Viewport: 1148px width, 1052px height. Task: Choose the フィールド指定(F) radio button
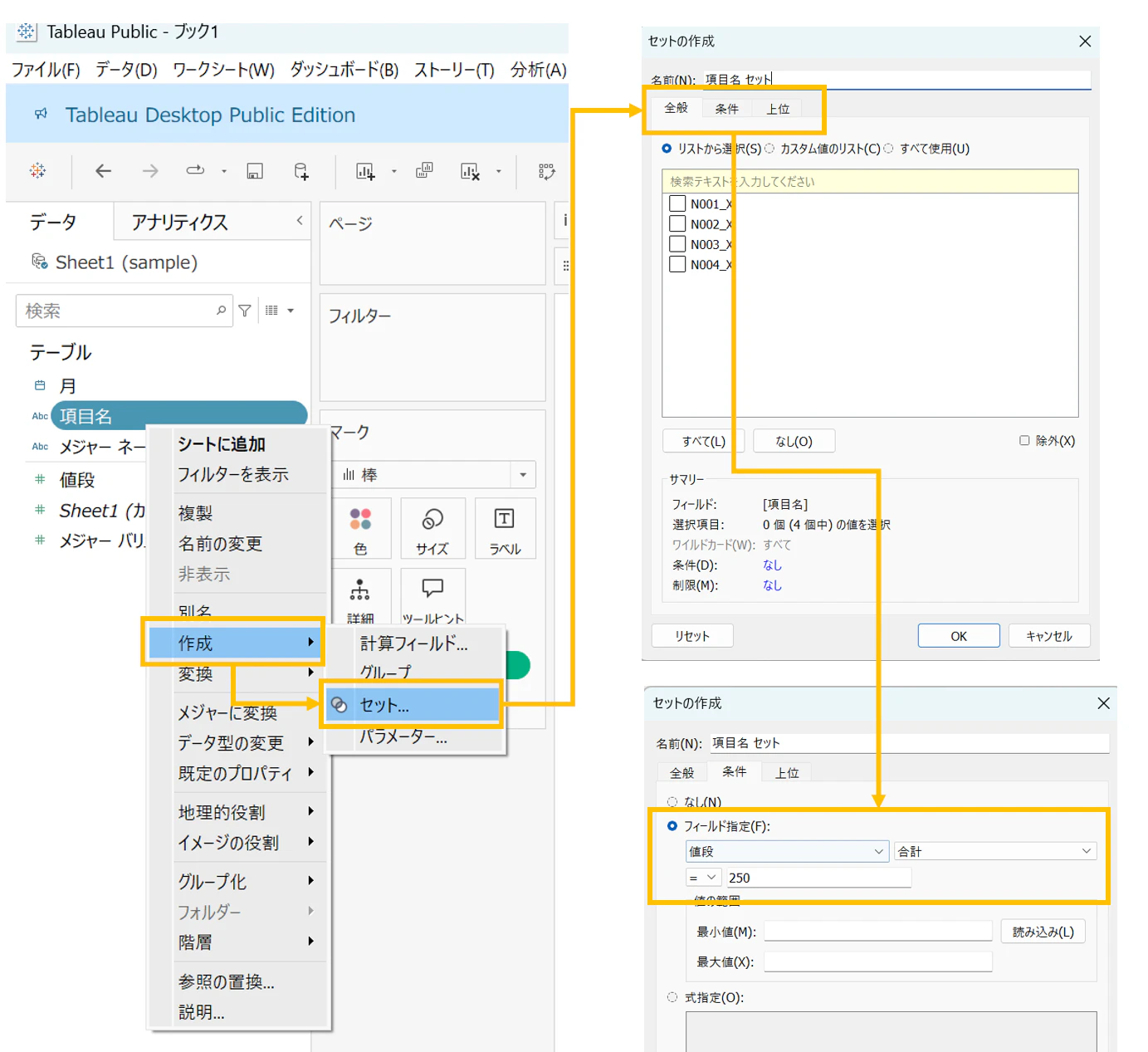click(x=672, y=826)
